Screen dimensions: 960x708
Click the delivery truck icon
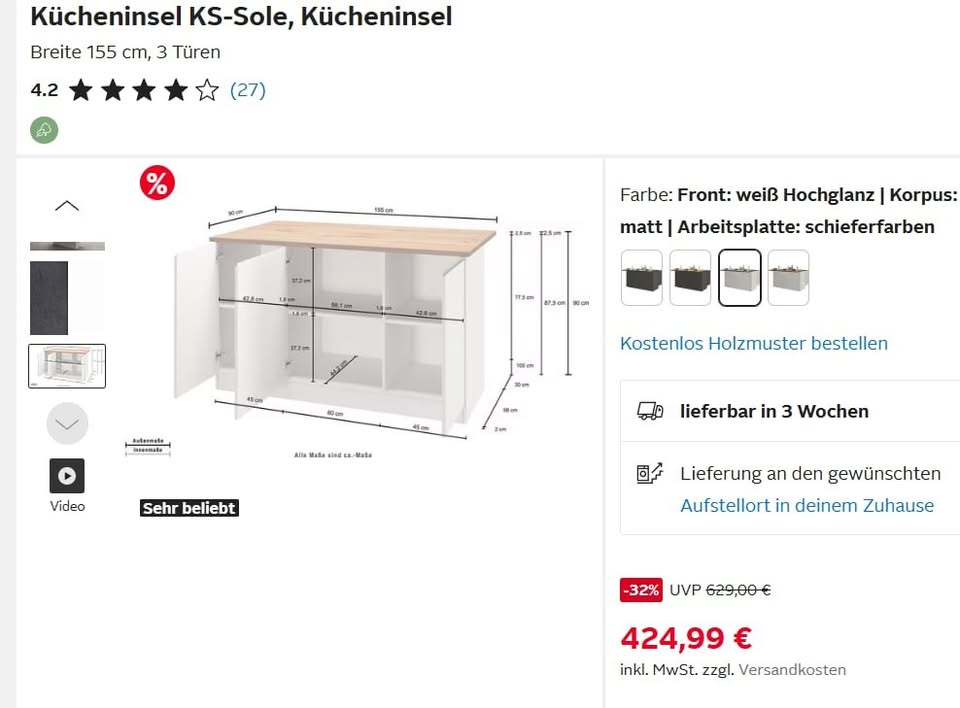[650, 411]
